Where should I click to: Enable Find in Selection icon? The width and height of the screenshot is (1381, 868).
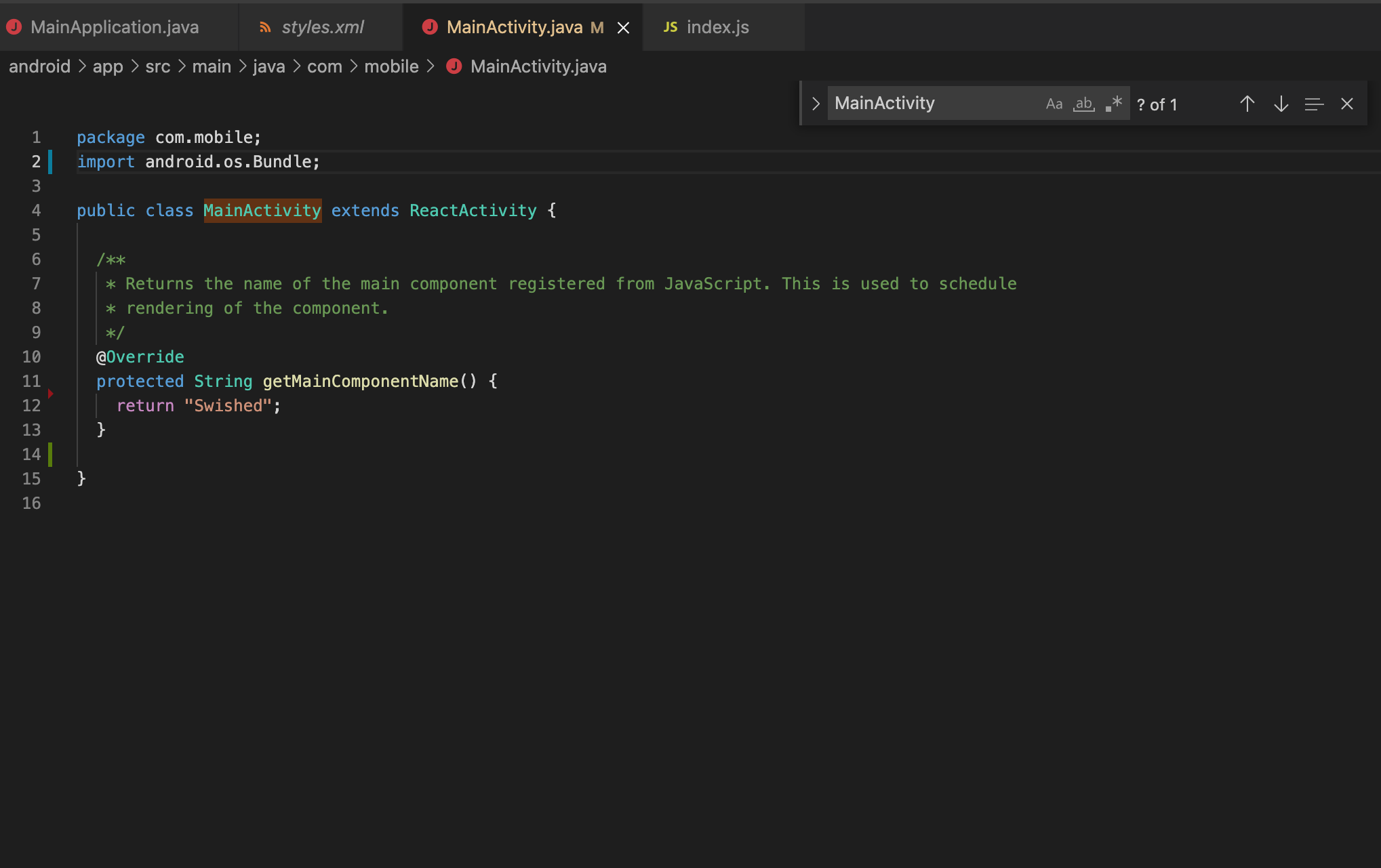[x=1314, y=104]
